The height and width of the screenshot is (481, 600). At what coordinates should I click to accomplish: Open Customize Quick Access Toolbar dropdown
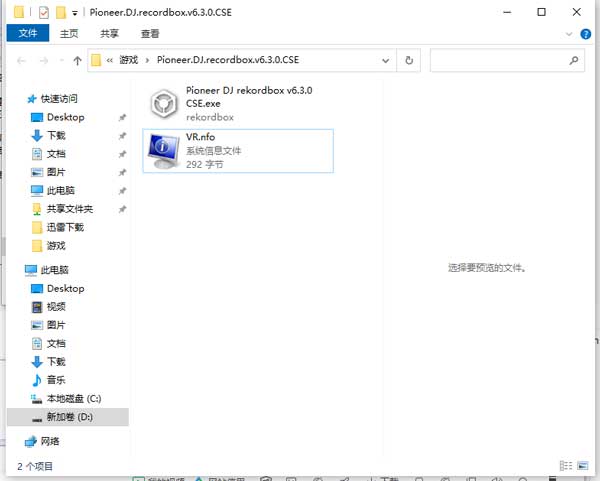coord(75,13)
